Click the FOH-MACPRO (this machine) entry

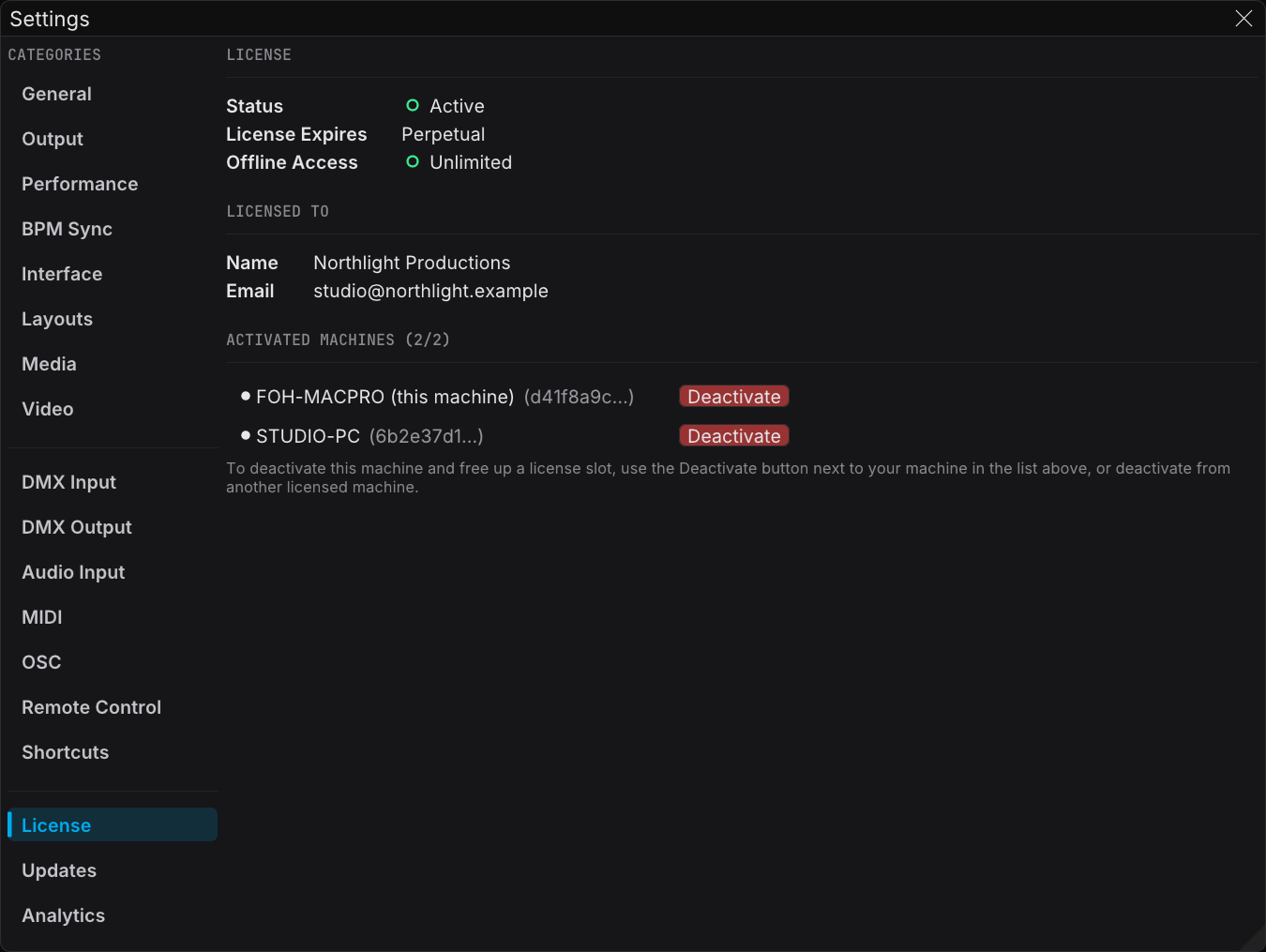tap(385, 397)
